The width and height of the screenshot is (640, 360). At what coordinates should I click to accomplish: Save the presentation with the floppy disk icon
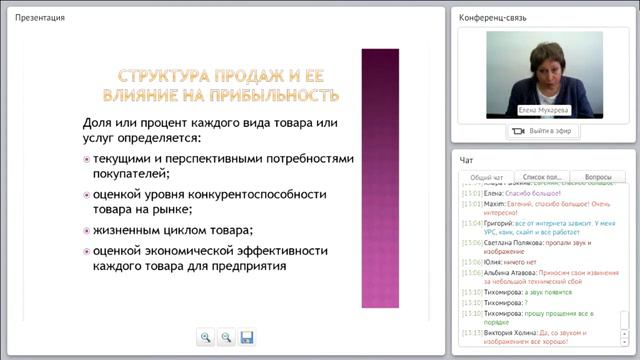[x=247, y=338]
